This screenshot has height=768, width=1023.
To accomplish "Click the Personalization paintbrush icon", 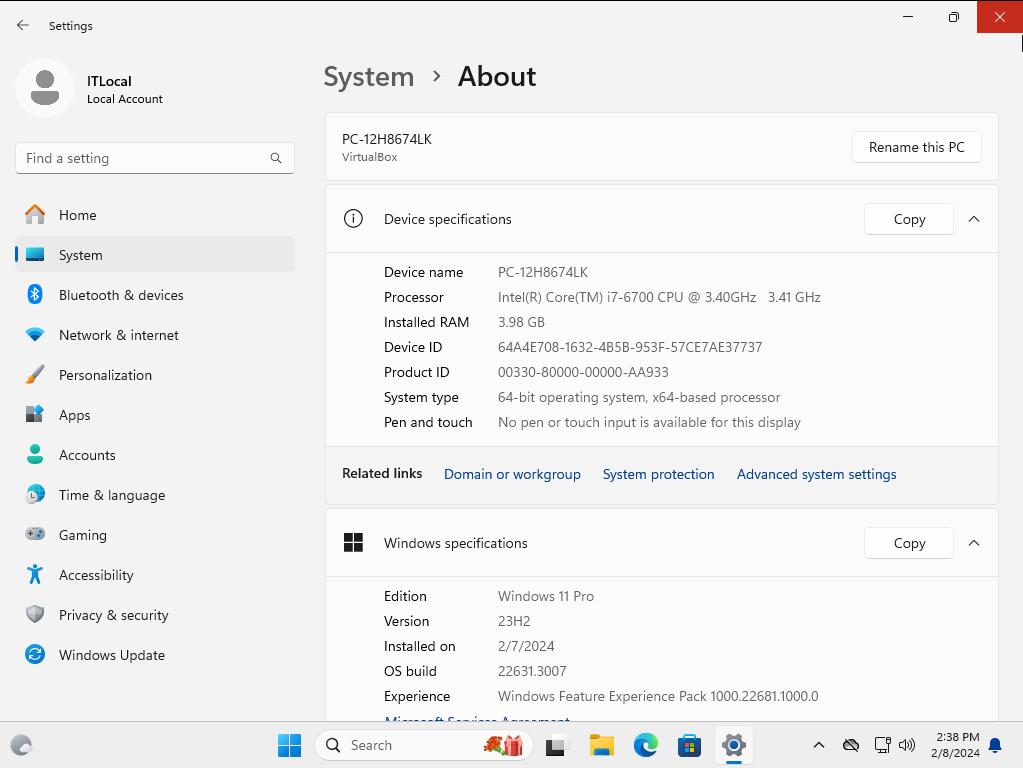I will [x=35, y=375].
